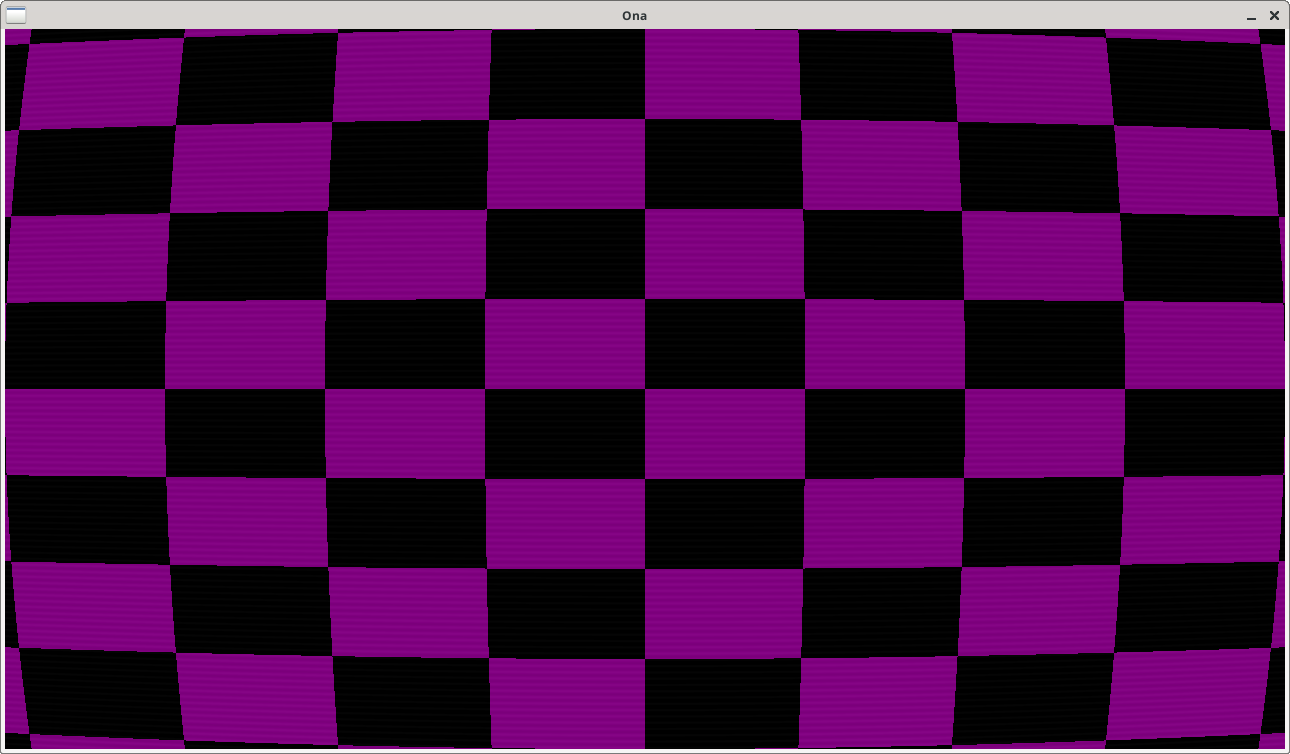Image resolution: width=1290 pixels, height=754 pixels.
Task: Click the Ona title text
Action: pyautogui.click(x=634, y=15)
